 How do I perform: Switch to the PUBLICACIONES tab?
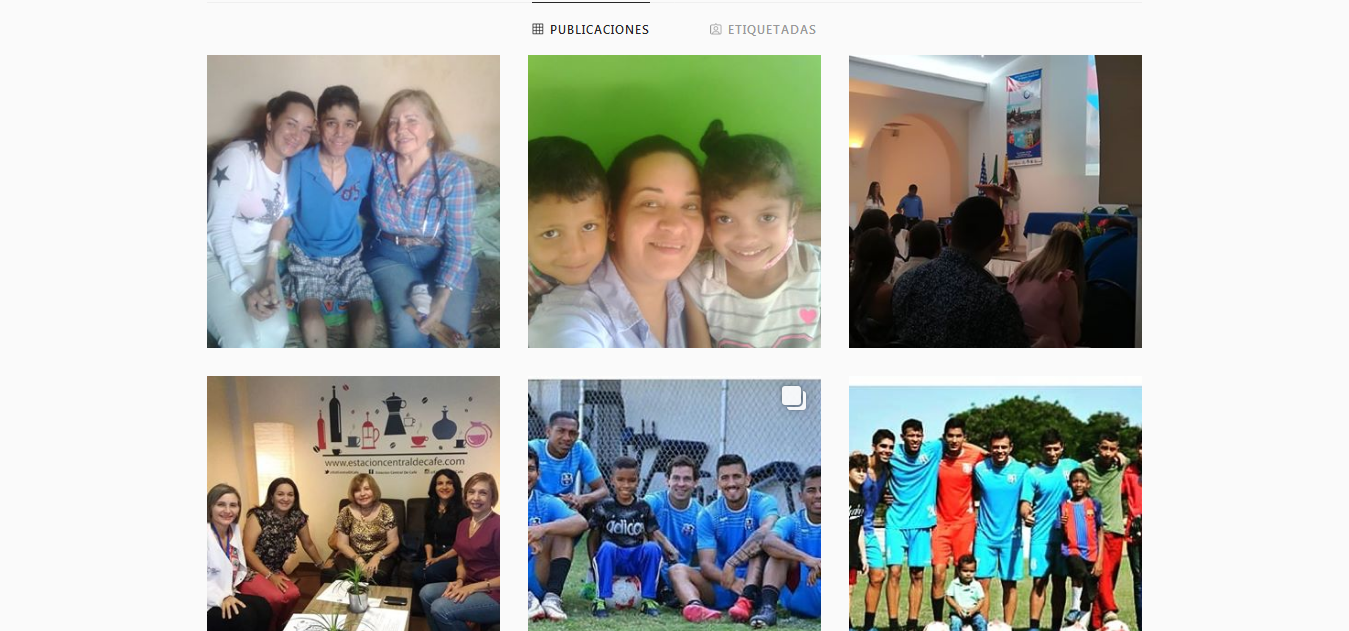590,29
